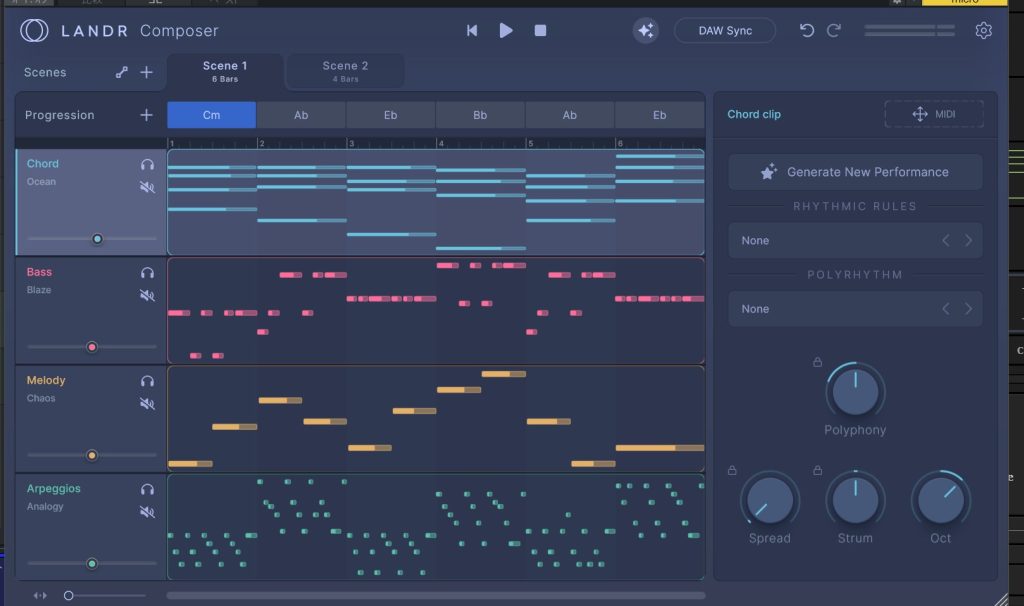
Task: Click the AI sparkle generate icon
Action: pyautogui.click(x=646, y=31)
